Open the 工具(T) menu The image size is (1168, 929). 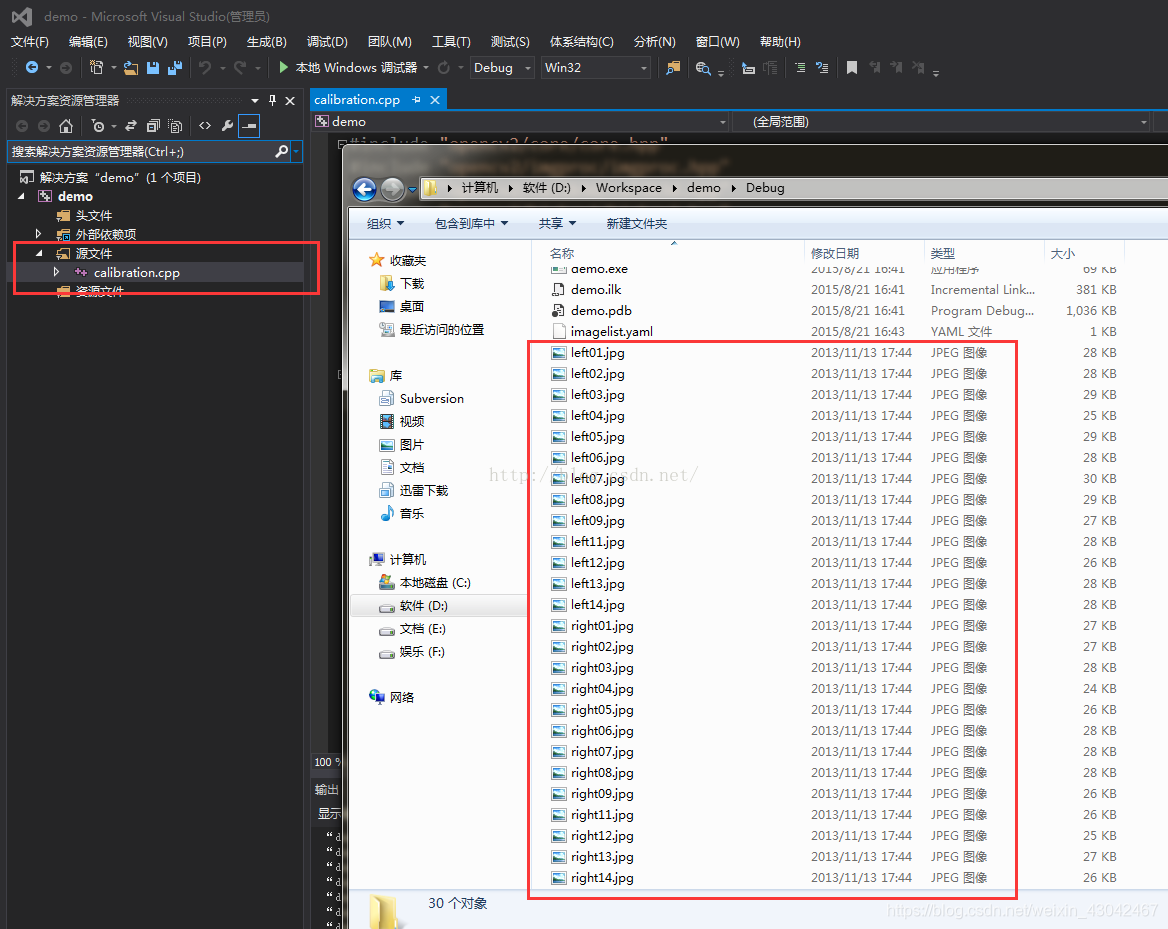coord(451,42)
